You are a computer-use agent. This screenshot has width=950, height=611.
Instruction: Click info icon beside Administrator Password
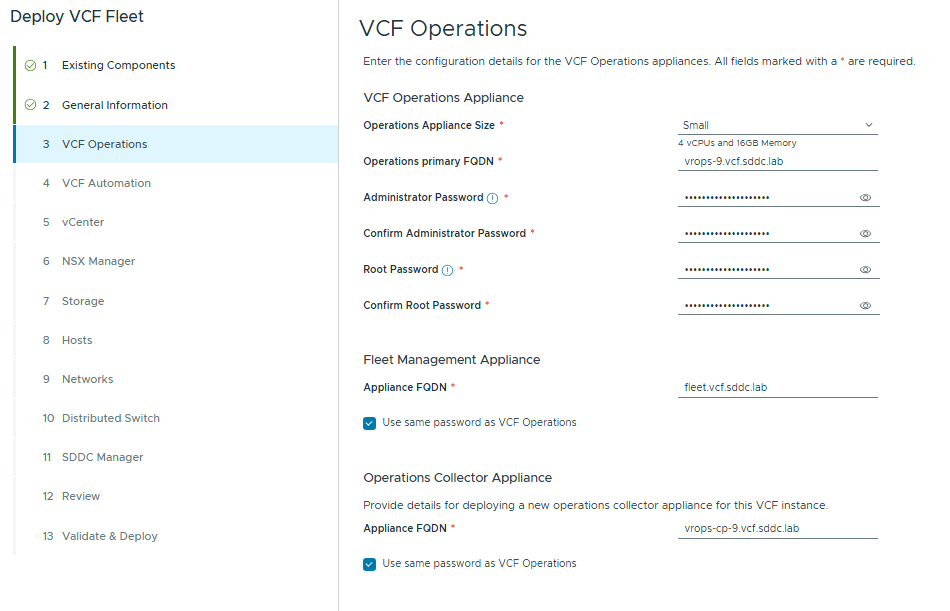(492, 198)
